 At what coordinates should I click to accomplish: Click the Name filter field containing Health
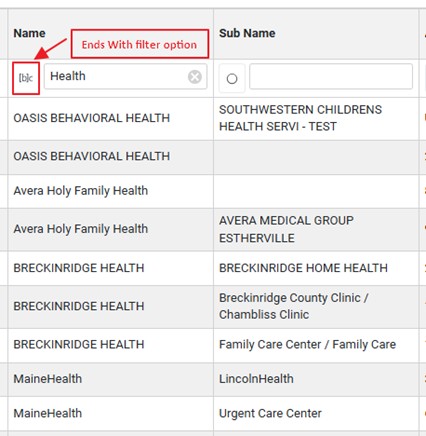[x=126, y=77]
